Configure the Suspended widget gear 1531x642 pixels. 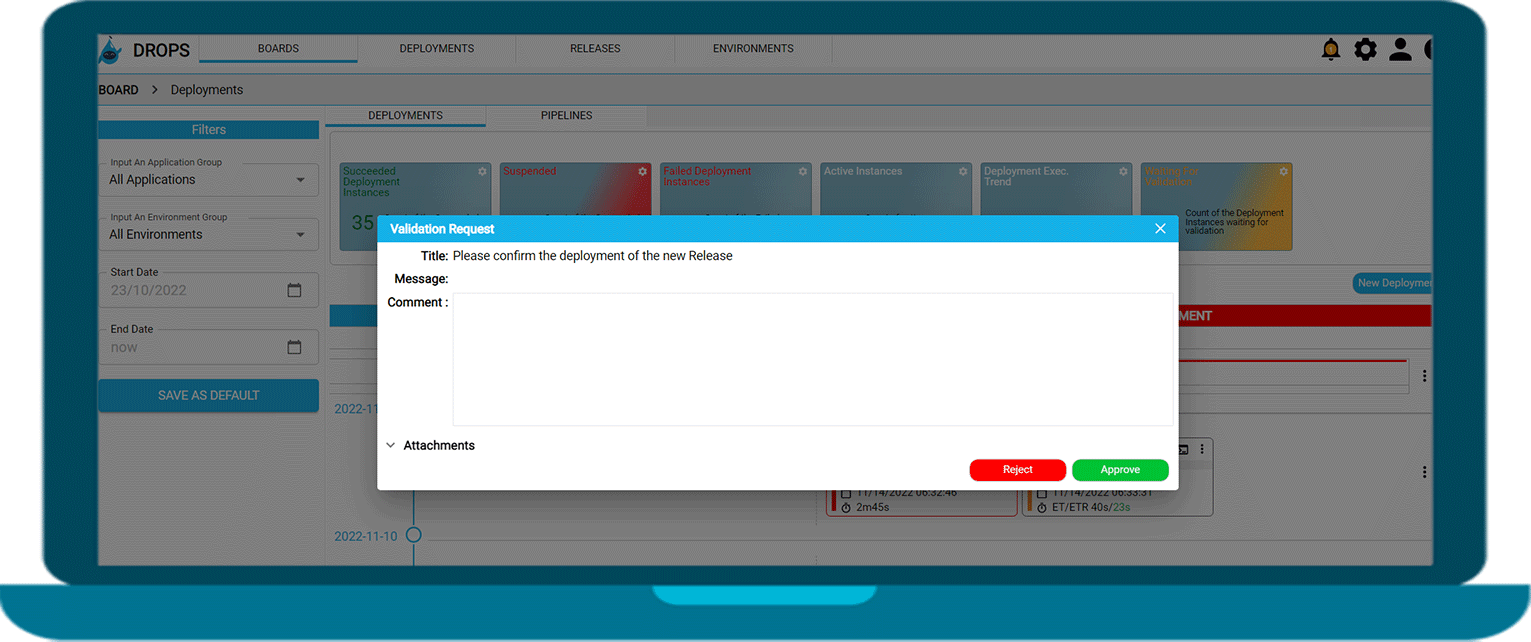(x=642, y=172)
